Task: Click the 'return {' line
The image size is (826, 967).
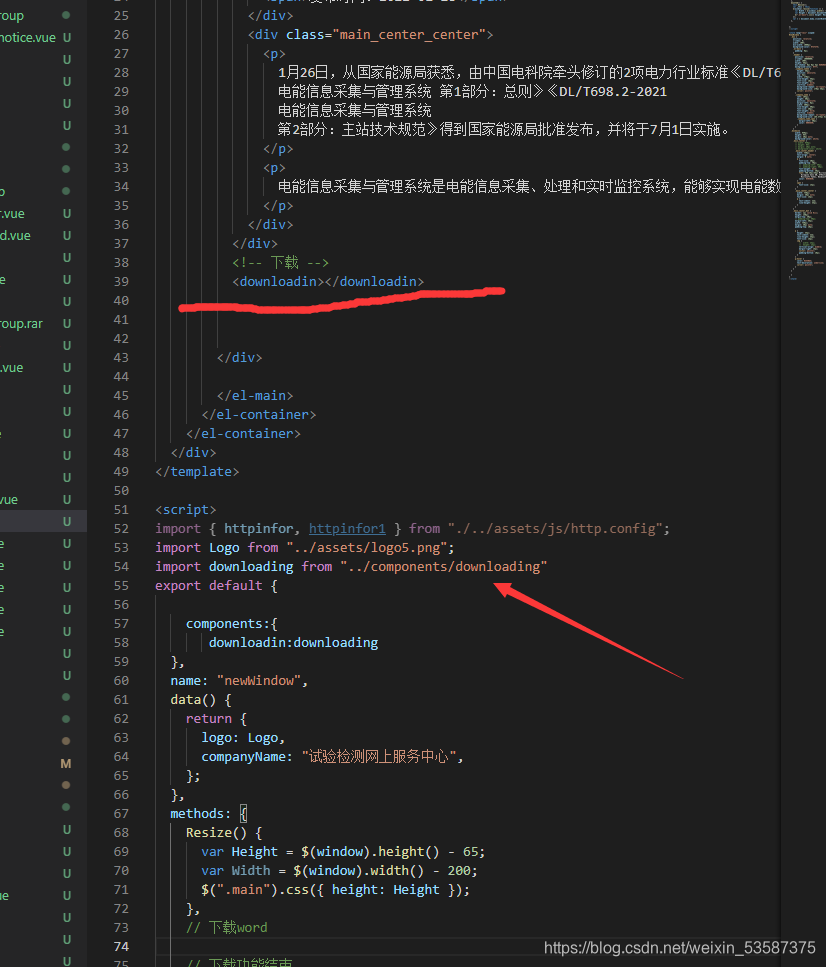Action: (x=217, y=719)
